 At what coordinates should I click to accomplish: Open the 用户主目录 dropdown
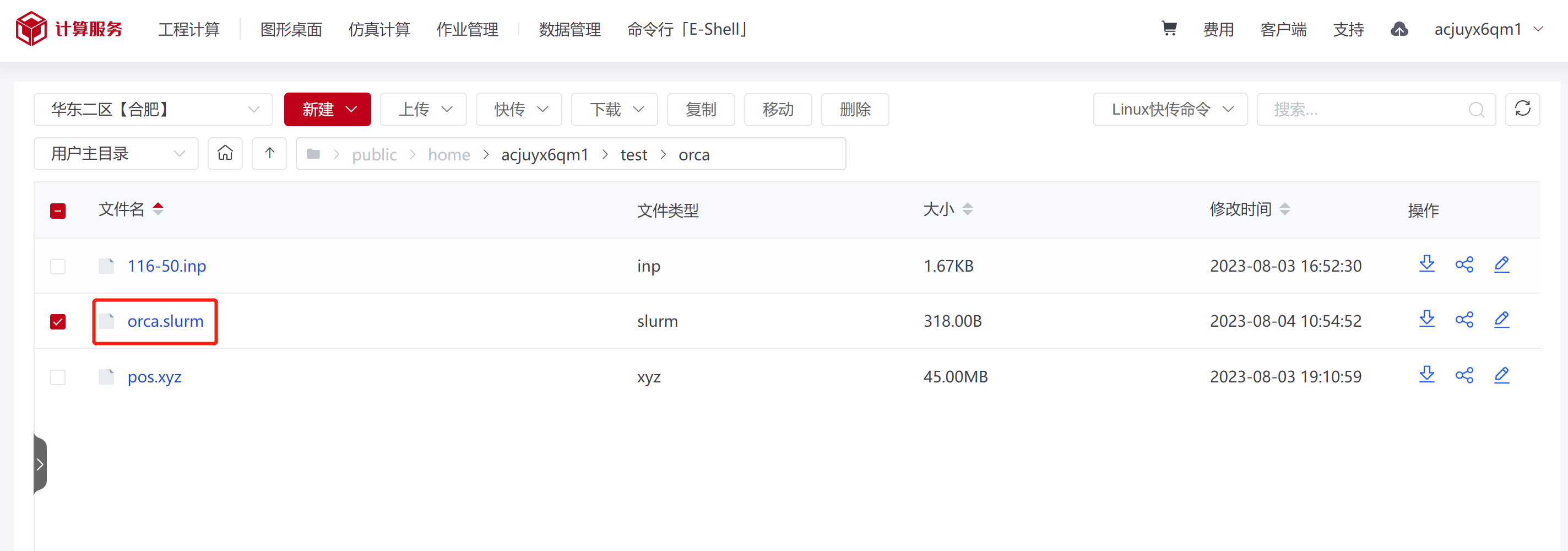[116, 153]
